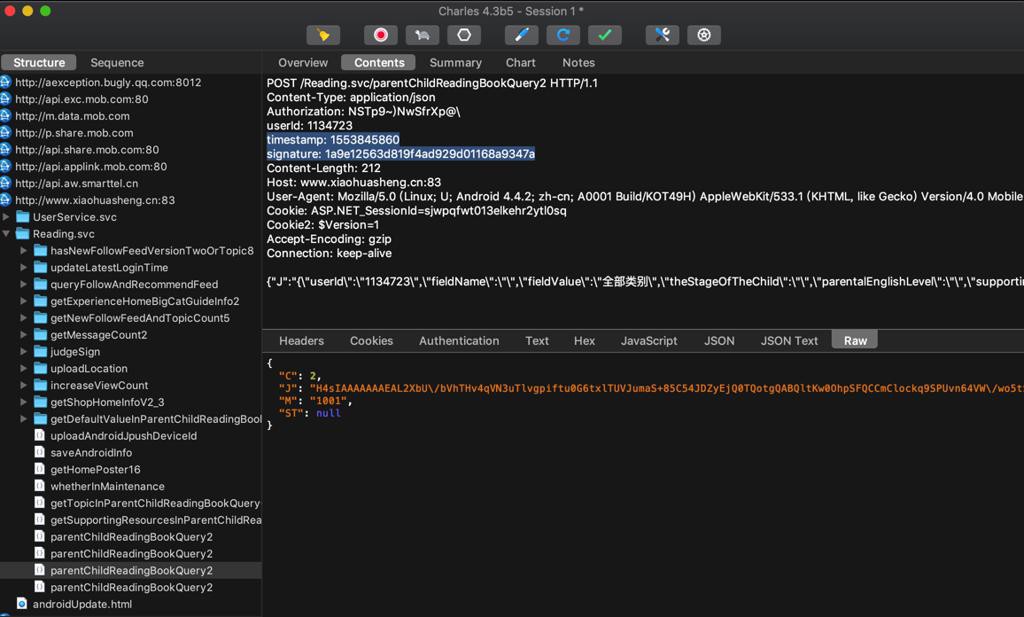Viewport: 1024px width, 617px height.
Task: Open the Settings gear icon
Action: (704, 35)
